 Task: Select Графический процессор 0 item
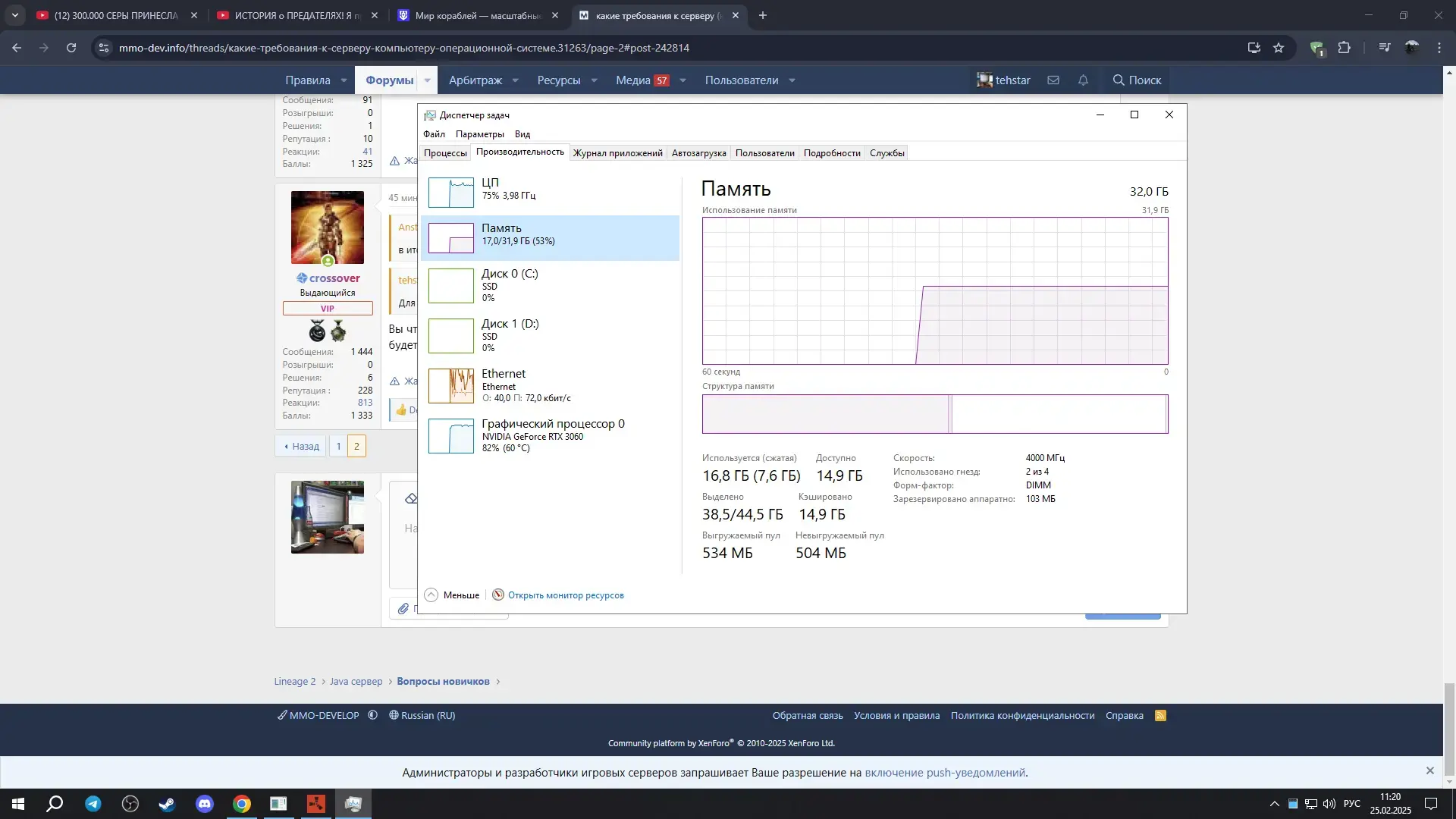pos(550,435)
